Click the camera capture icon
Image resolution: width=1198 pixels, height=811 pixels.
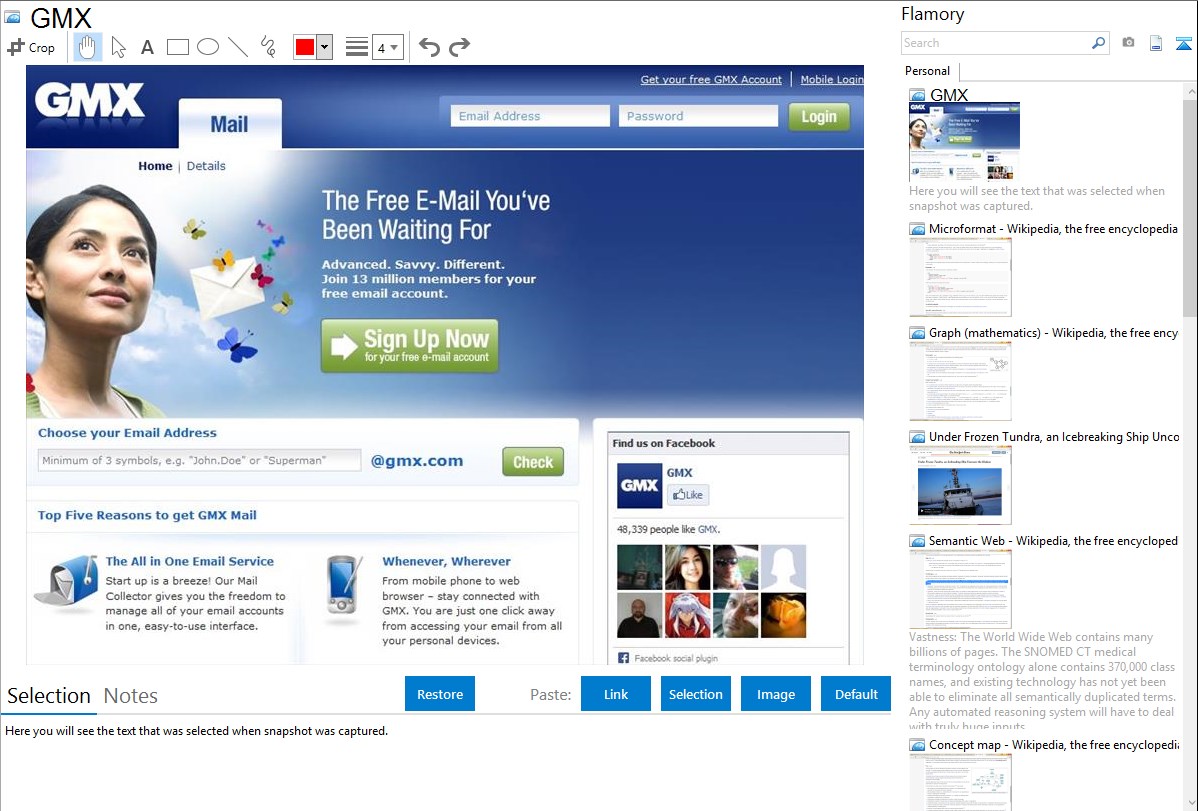tap(1128, 43)
